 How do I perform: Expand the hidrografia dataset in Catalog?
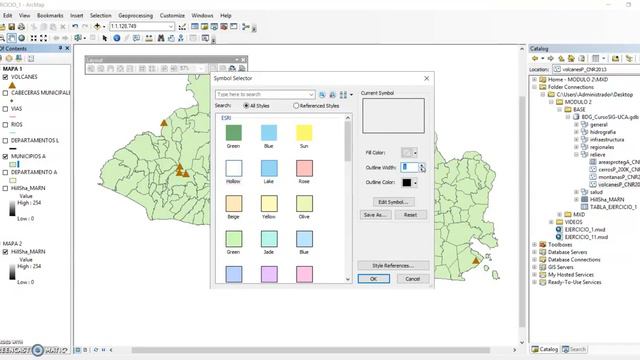click(576, 132)
